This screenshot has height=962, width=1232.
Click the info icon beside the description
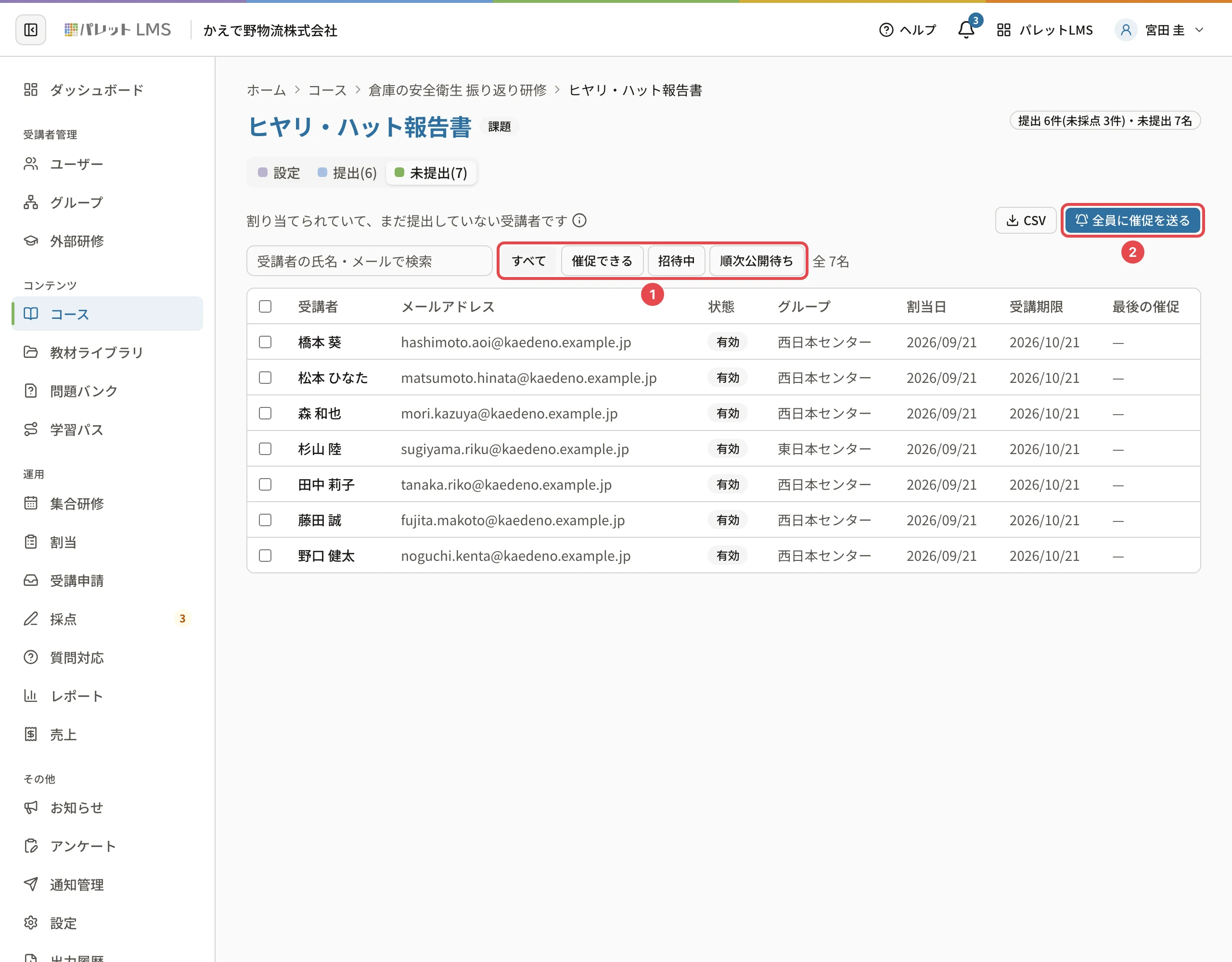[x=579, y=220]
